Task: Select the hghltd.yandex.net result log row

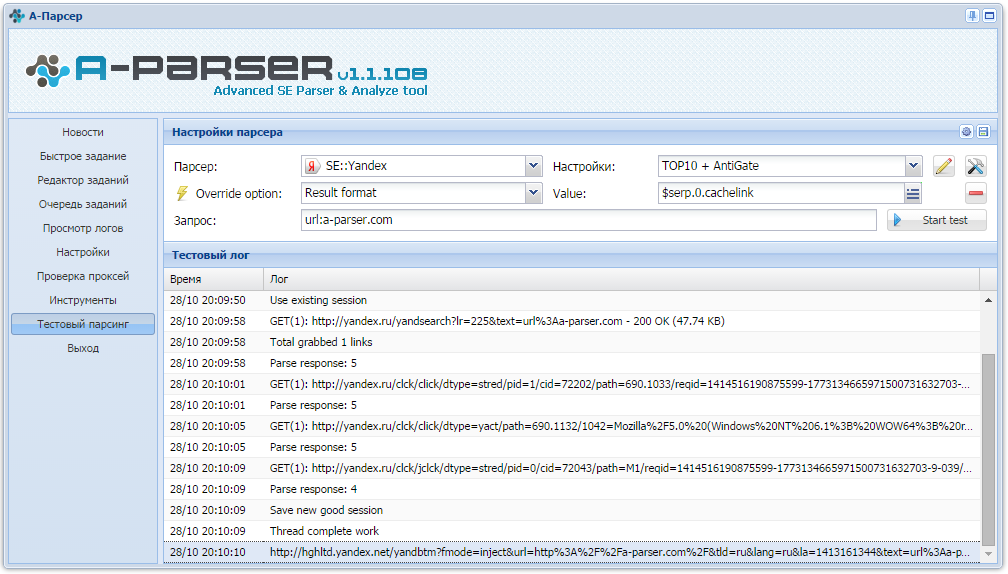Action: click(572, 552)
